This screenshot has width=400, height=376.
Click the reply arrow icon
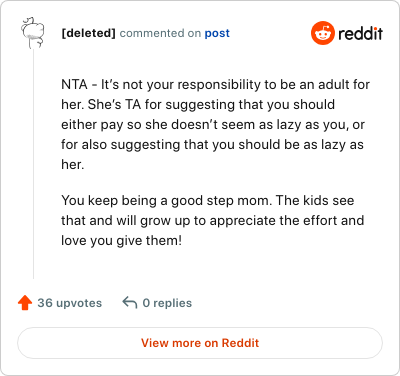tap(130, 303)
